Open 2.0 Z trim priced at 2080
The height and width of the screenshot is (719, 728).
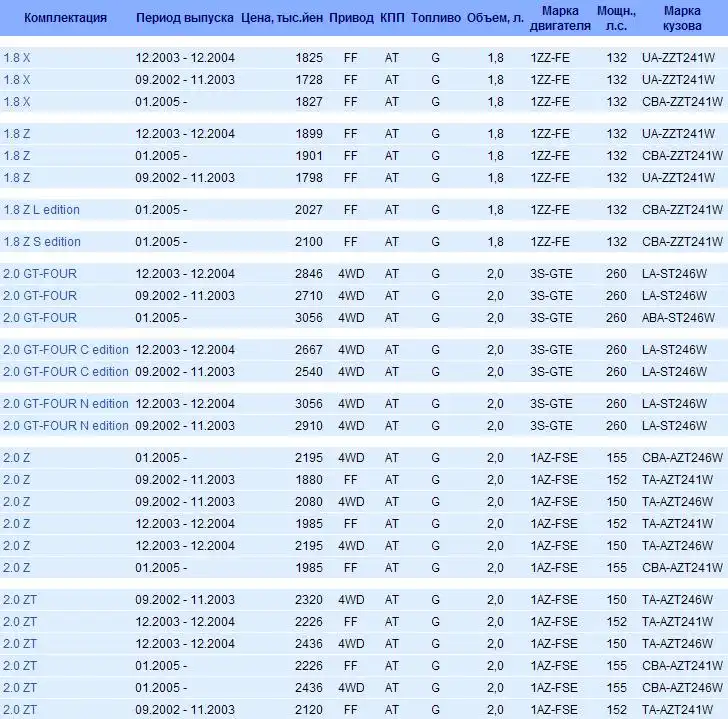[x=17, y=502]
